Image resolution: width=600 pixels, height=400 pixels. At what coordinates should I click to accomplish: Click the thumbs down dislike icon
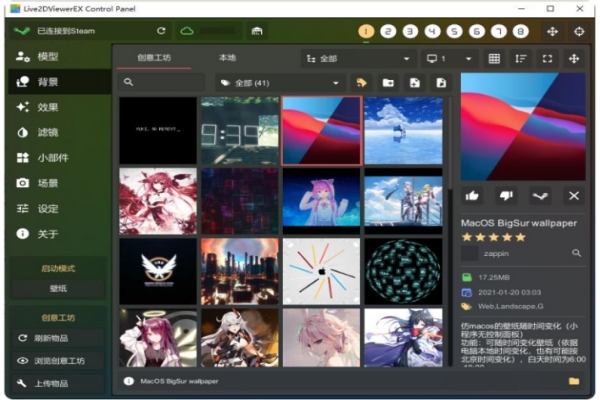click(x=506, y=196)
